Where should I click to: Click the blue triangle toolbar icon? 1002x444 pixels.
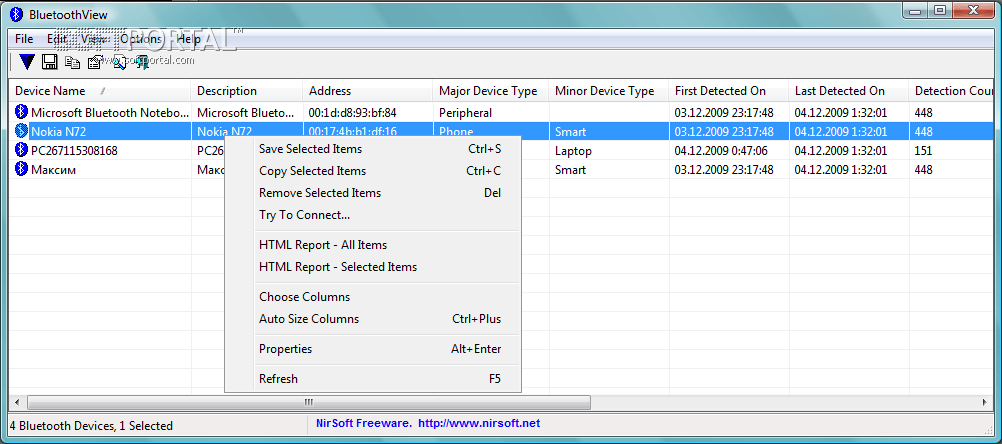tap(27, 62)
